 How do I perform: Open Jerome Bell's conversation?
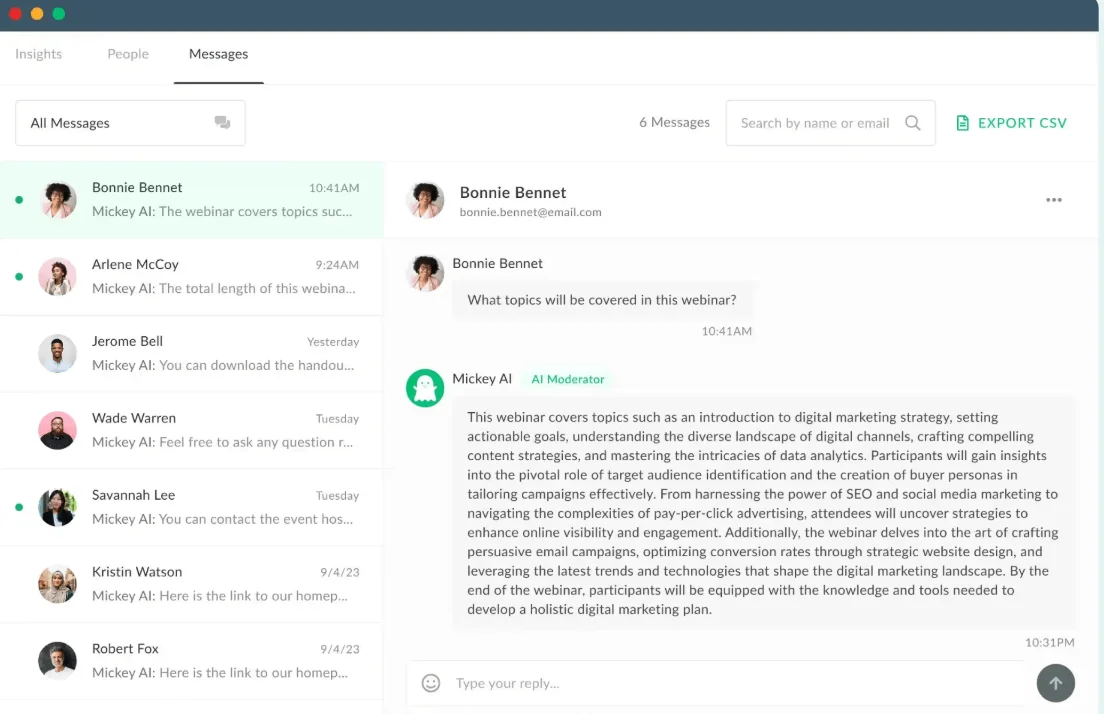tap(190, 353)
